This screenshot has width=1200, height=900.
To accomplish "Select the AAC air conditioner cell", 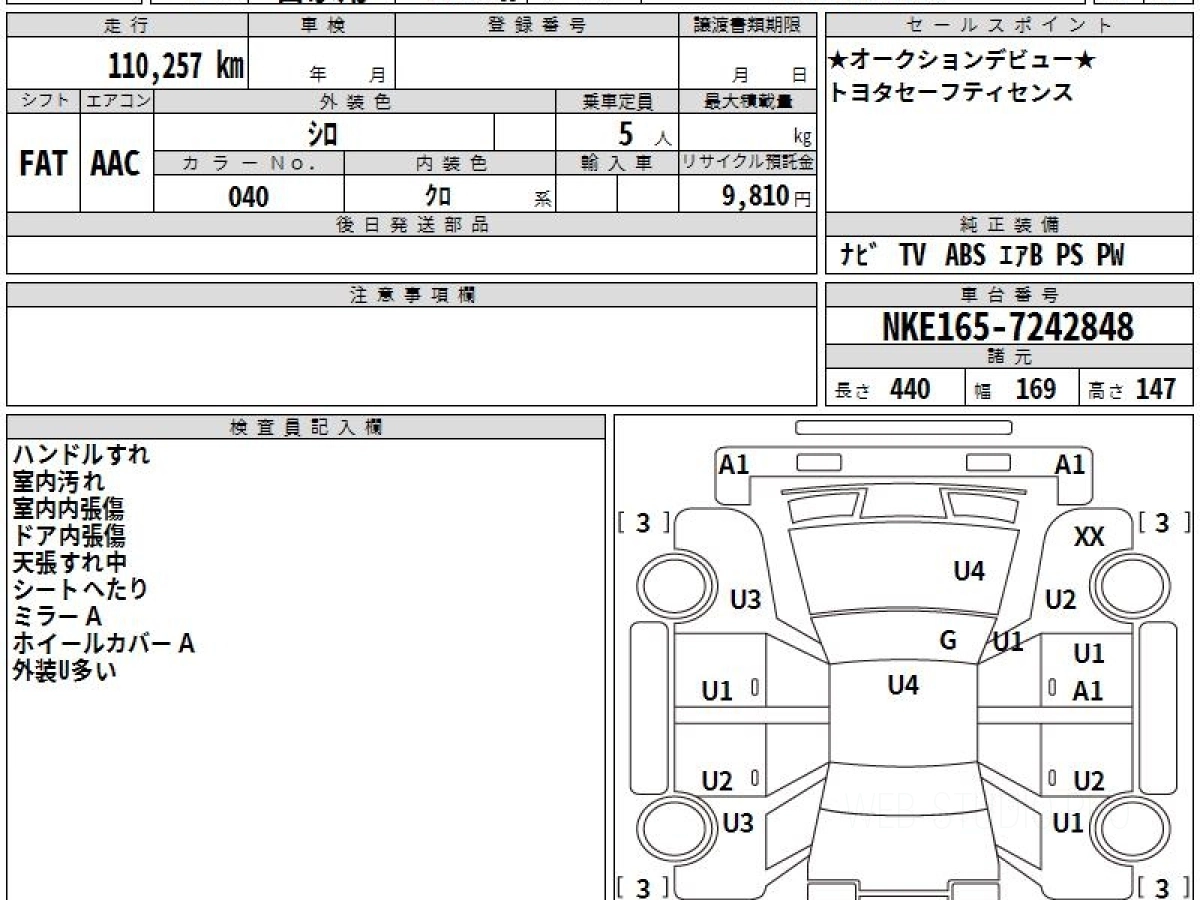I will click(116, 163).
